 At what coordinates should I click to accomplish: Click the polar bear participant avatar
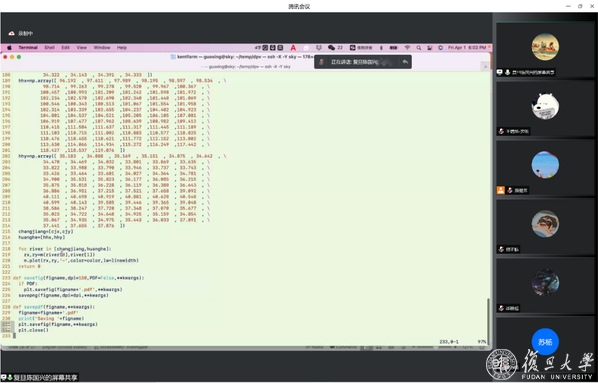pyautogui.click(x=545, y=106)
